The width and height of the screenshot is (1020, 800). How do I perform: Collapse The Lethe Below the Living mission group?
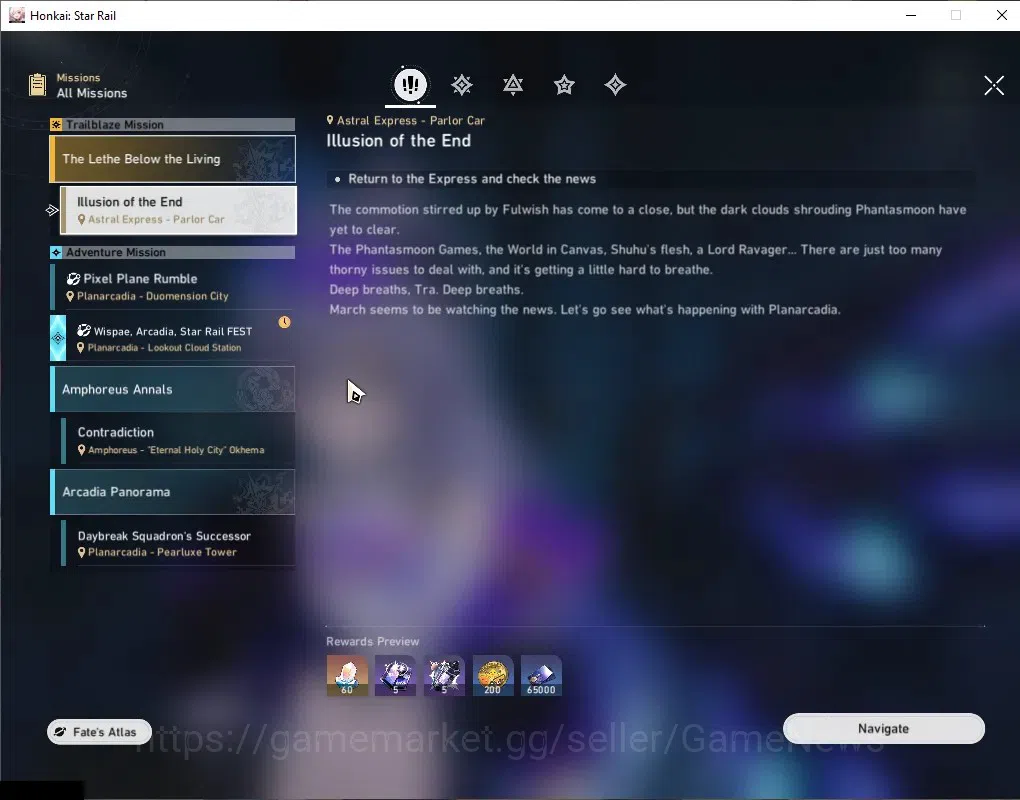click(x=172, y=159)
